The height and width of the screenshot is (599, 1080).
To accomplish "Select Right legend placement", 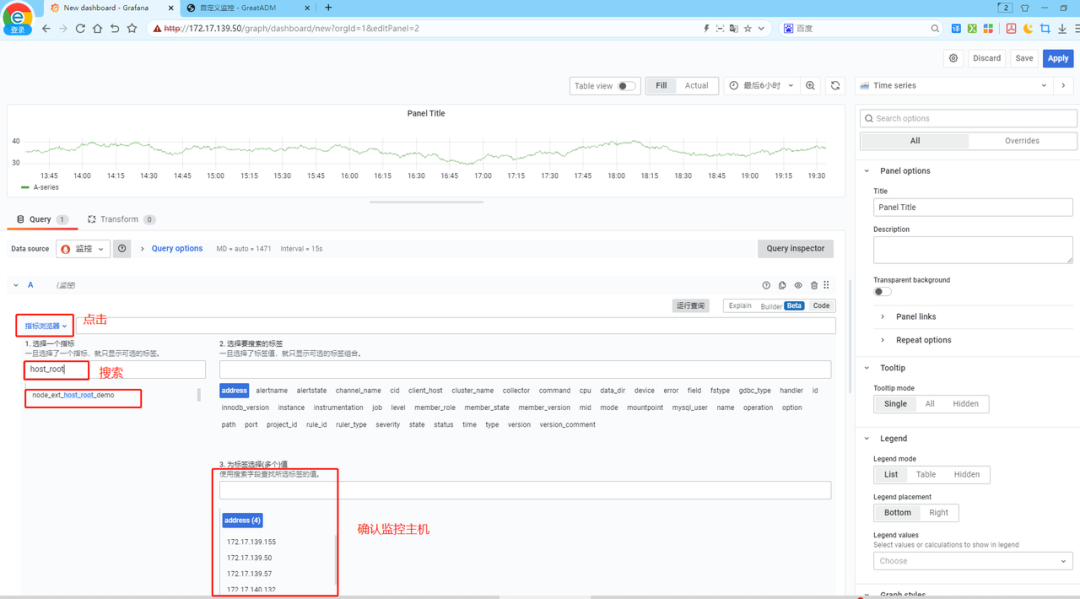I will (938, 512).
